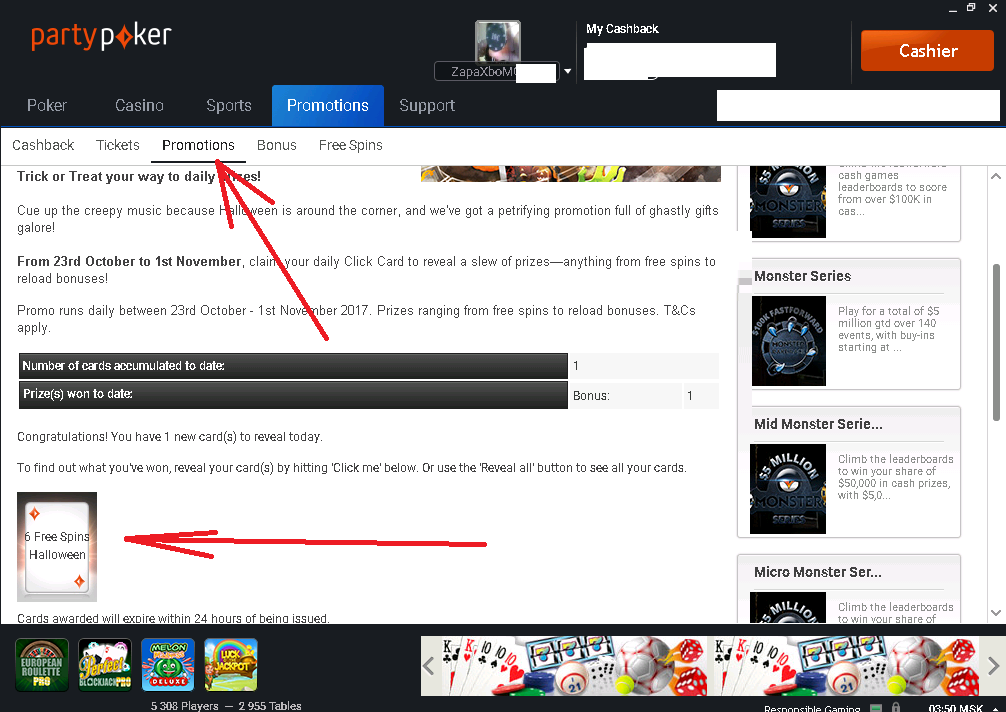The image size is (1006, 712).
Task: Select the blue Promotions main tab
Action: [328, 105]
